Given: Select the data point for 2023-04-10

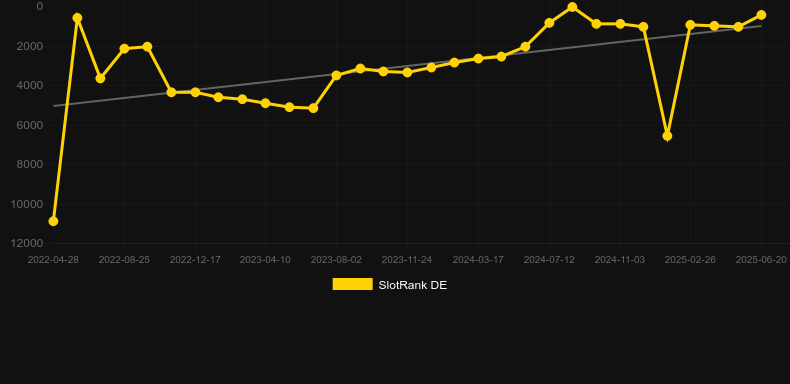Looking at the screenshot, I should (x=266, y=103).
